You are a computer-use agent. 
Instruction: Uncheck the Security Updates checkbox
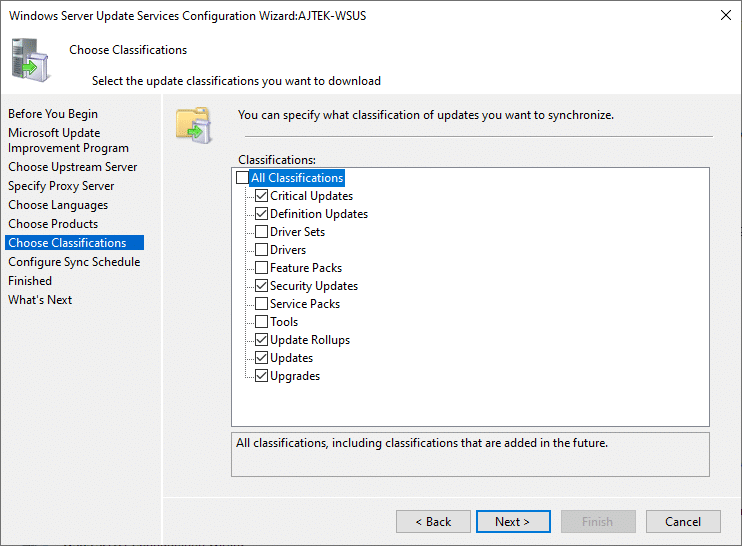261,285
